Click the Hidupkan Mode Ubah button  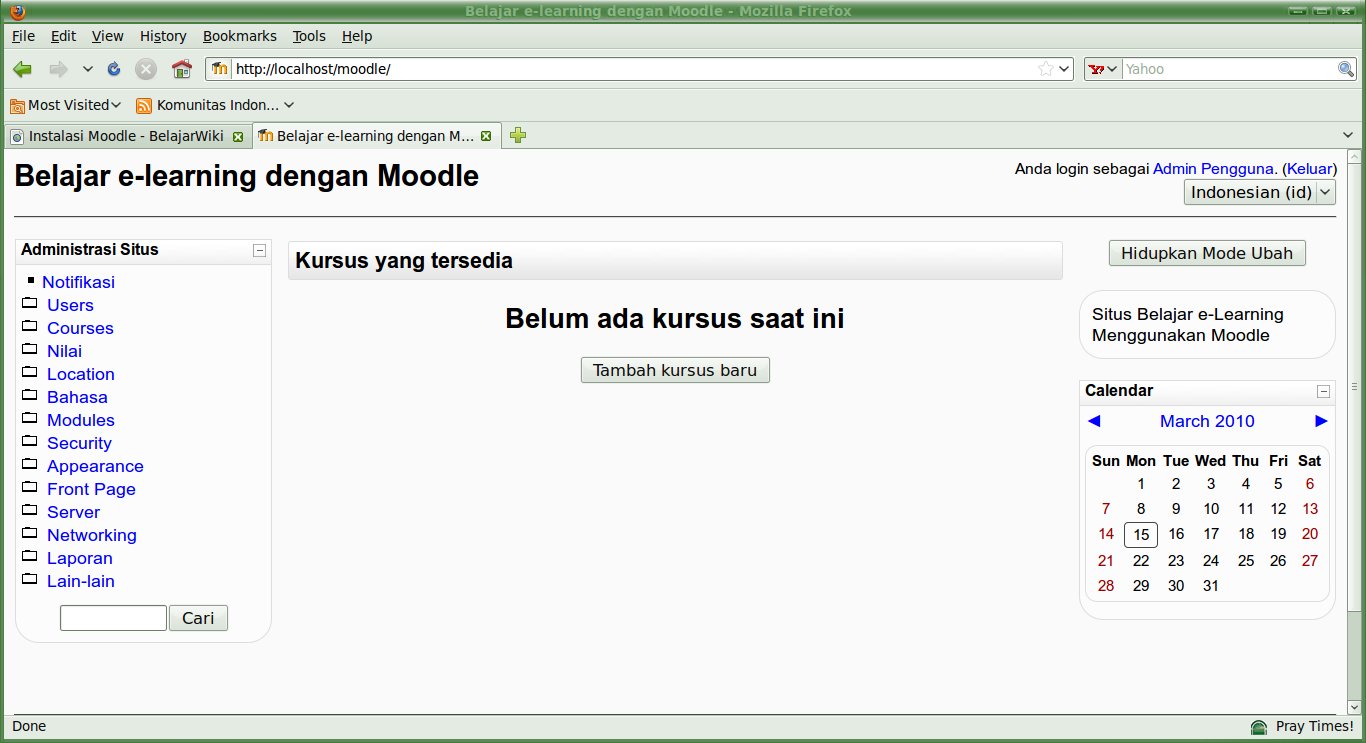click(1207, 253)
